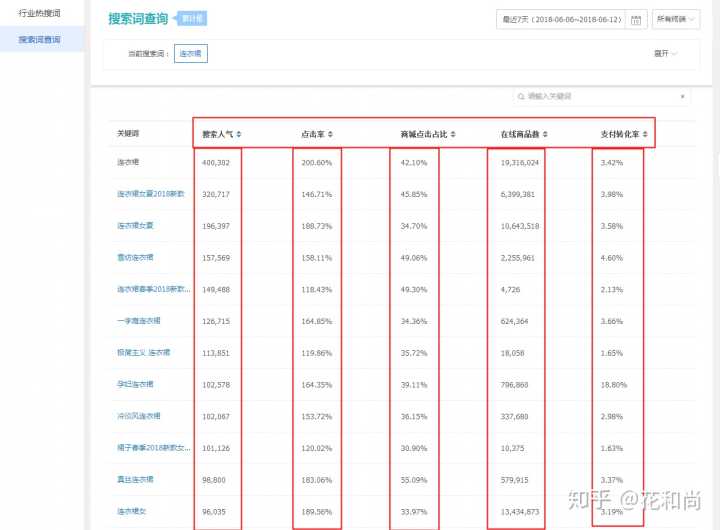Screen dimensions: 720x530
Task: Click the search magnifier icon
Action: point(522,96)
